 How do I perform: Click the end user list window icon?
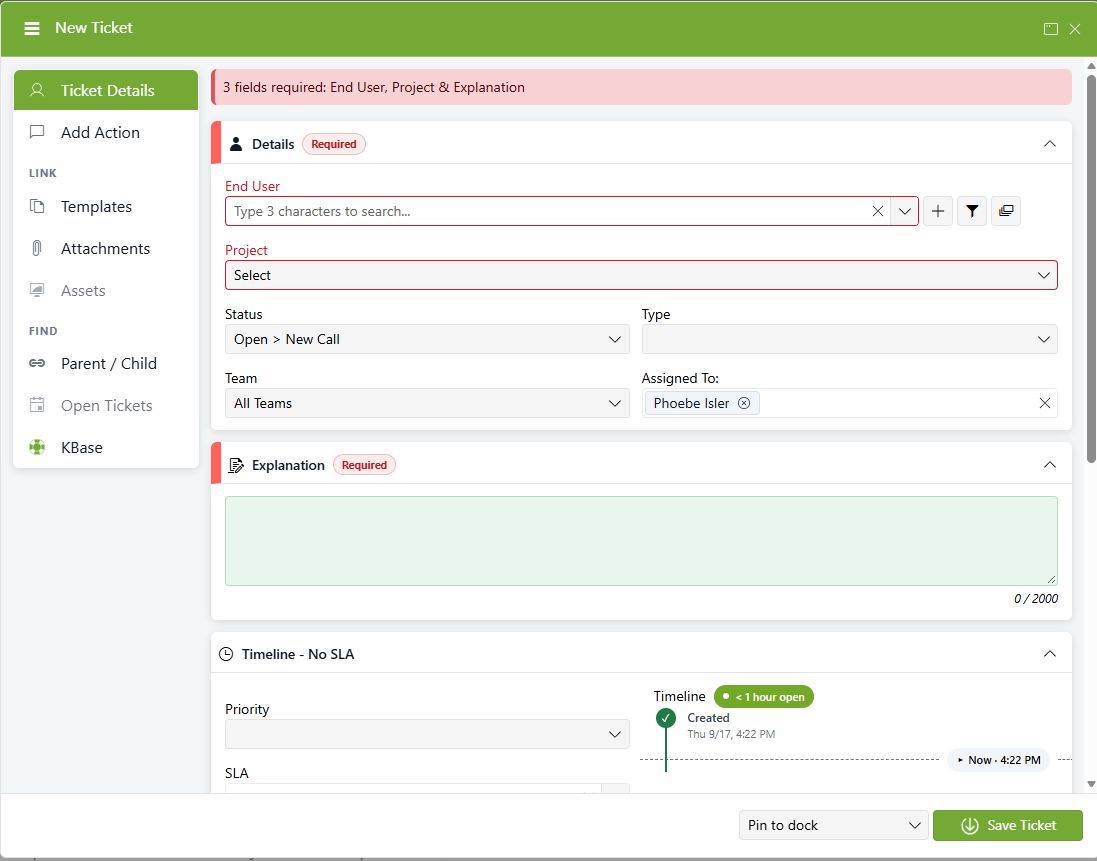tap(1006, 211)
